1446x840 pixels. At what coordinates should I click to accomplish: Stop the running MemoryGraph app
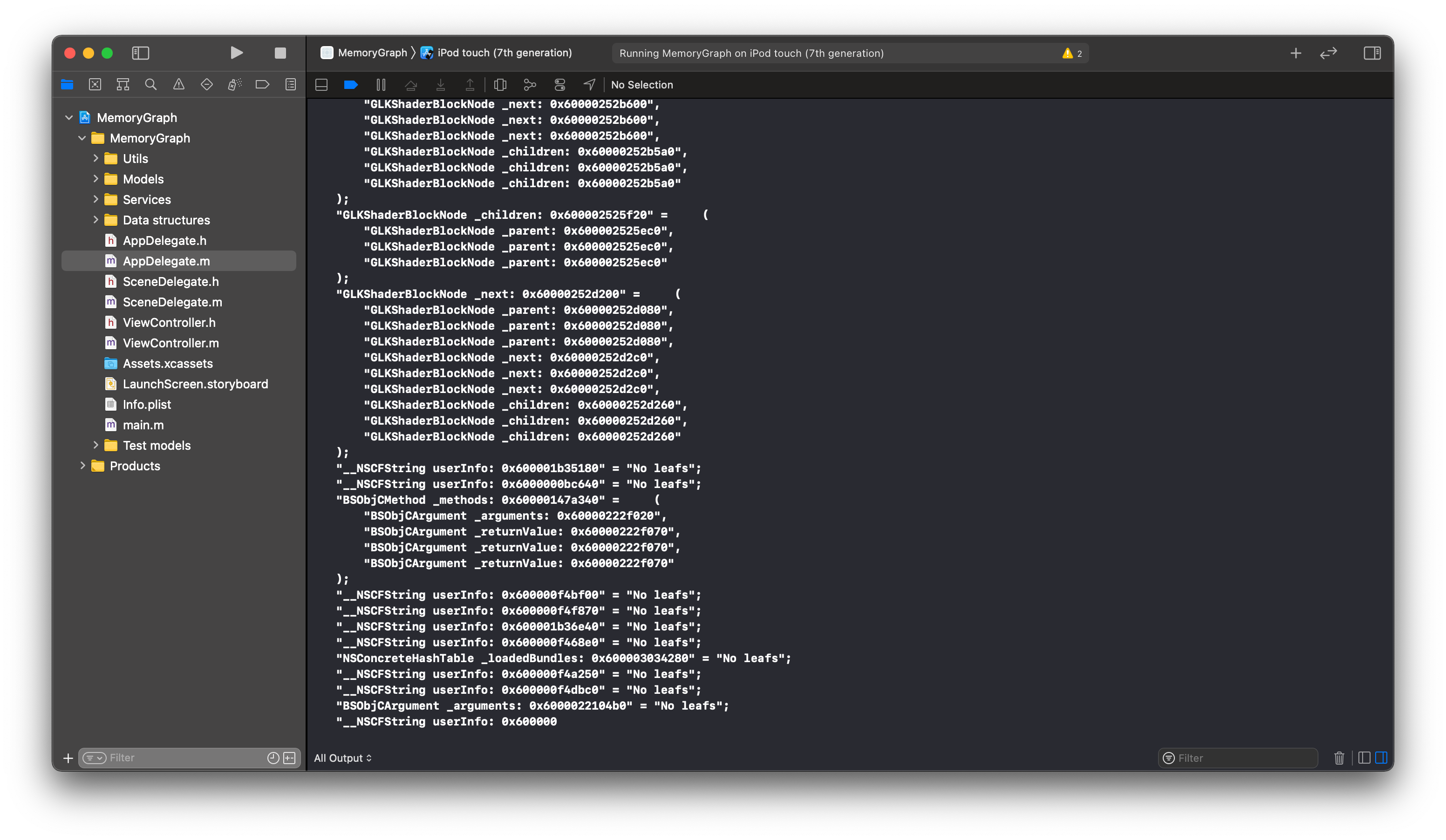tap(280, 54)
